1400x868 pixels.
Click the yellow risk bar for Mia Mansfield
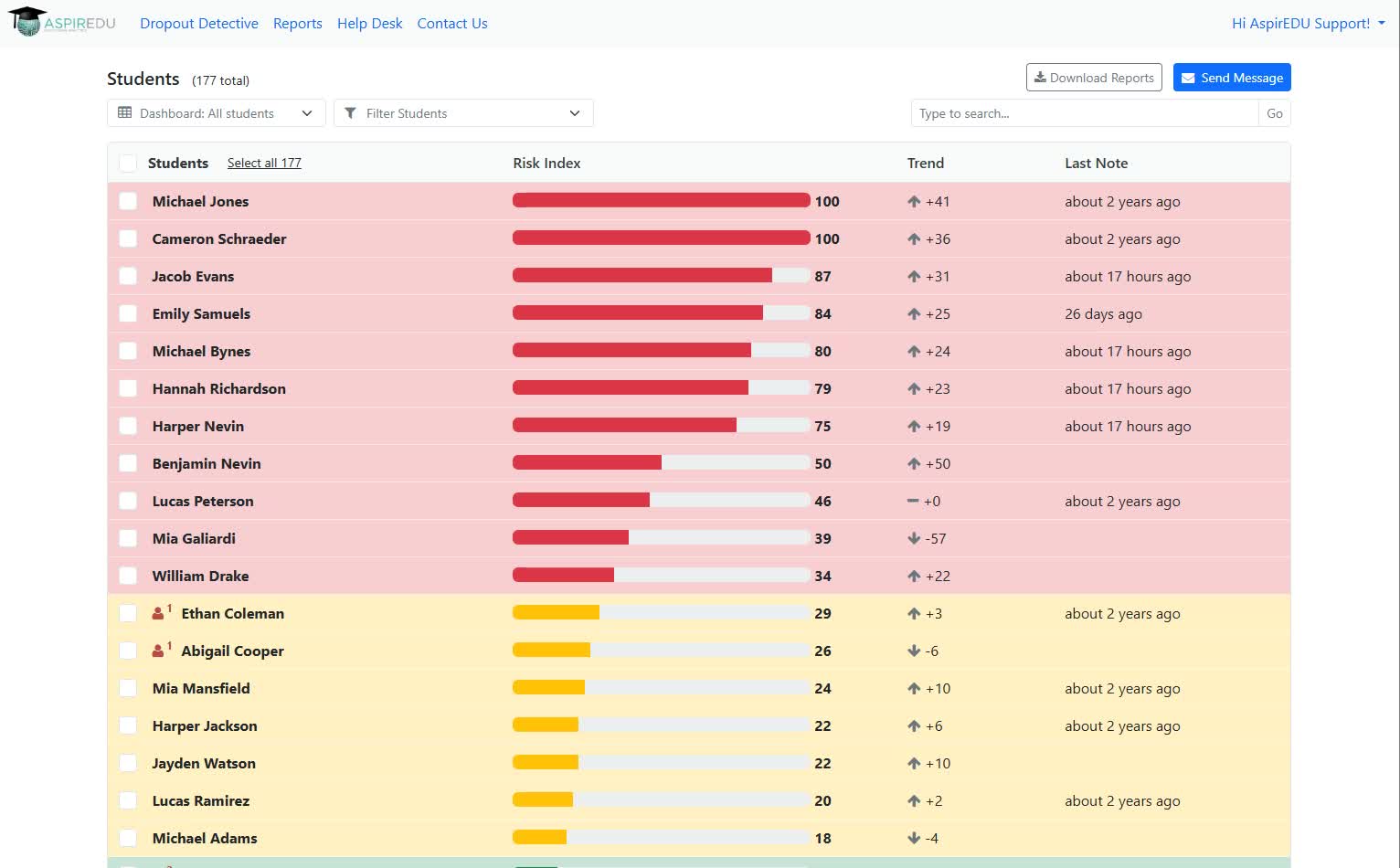[x=548, y=688]
